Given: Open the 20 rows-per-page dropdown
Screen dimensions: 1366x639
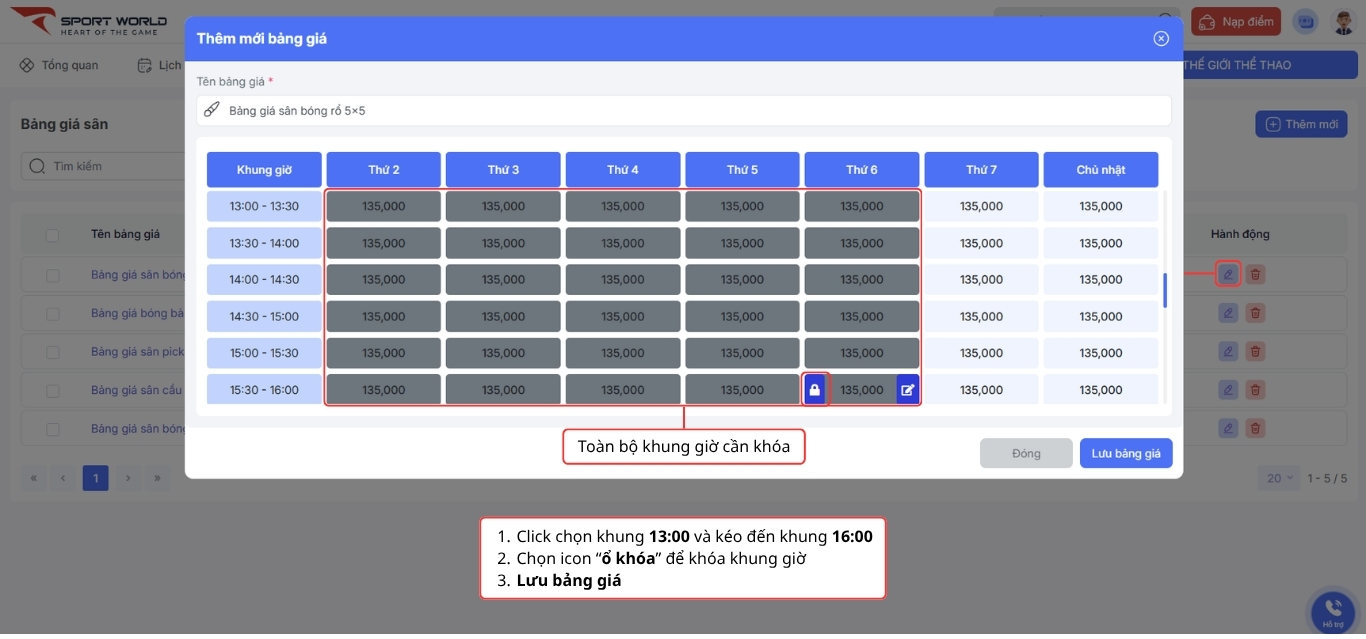Looking at the screenshot, I should point(1280,478).
